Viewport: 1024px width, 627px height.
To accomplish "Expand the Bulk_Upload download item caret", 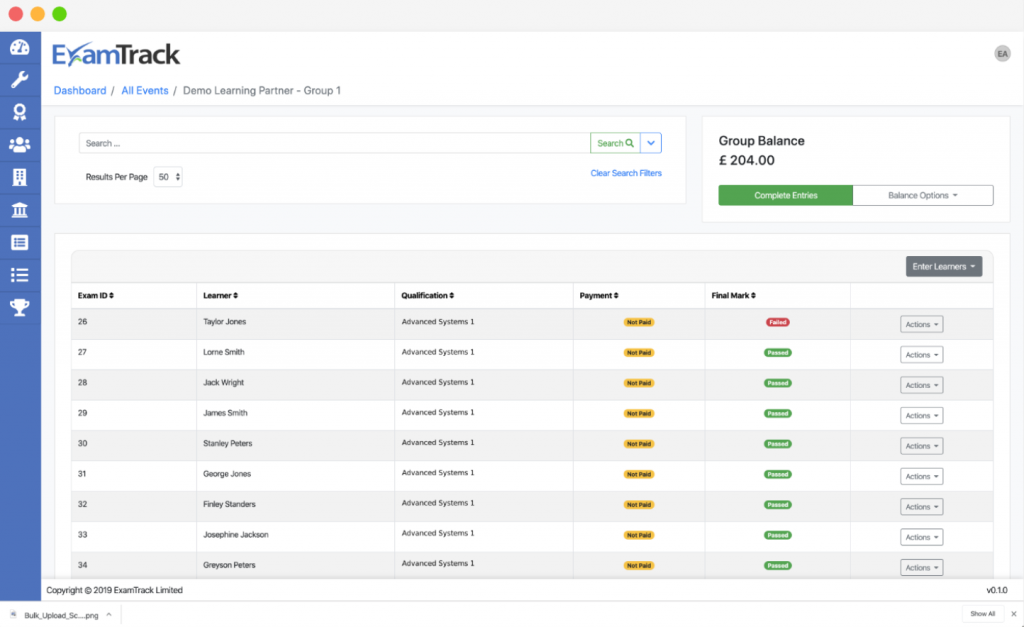I will [109, 615].
